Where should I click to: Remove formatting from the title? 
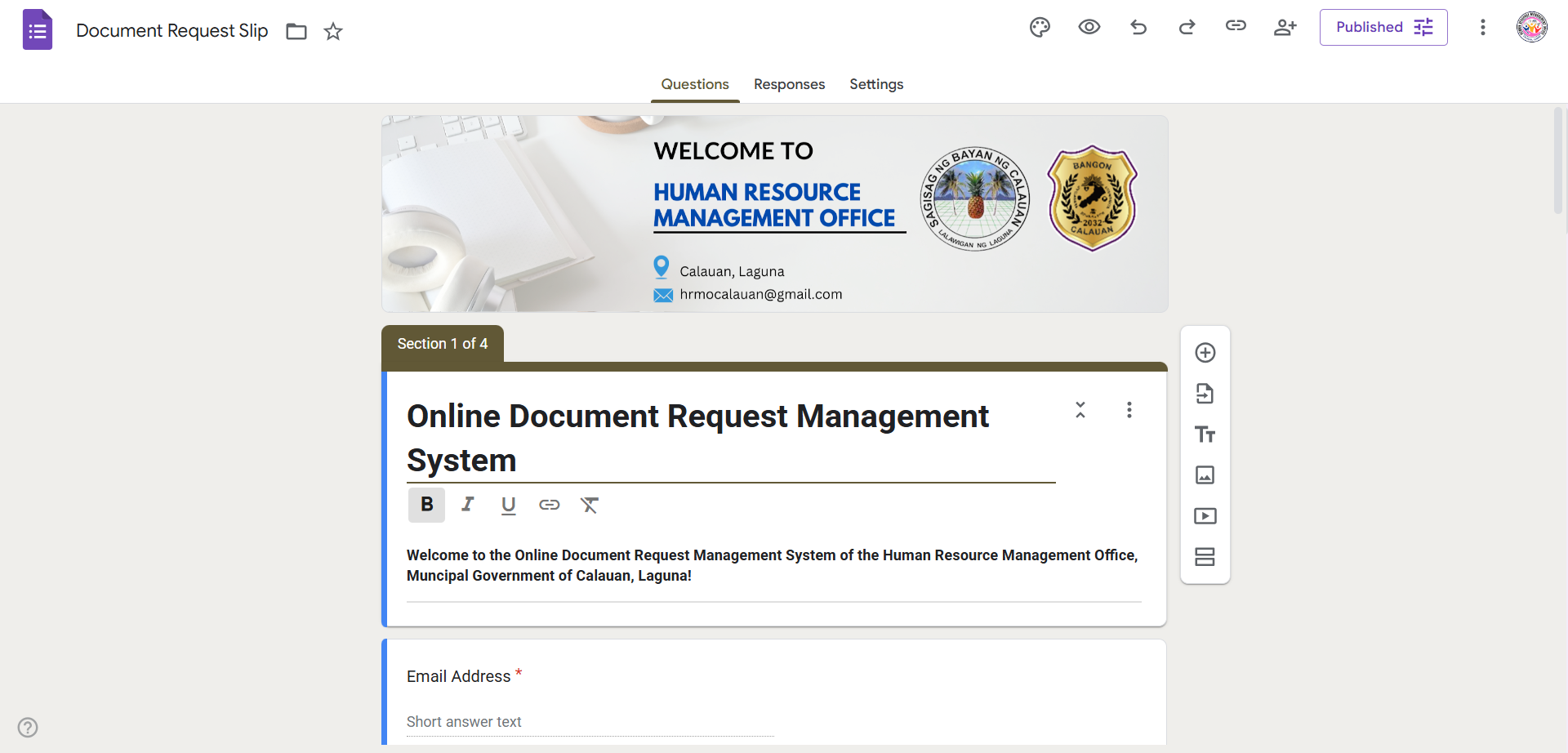point(590,505)
